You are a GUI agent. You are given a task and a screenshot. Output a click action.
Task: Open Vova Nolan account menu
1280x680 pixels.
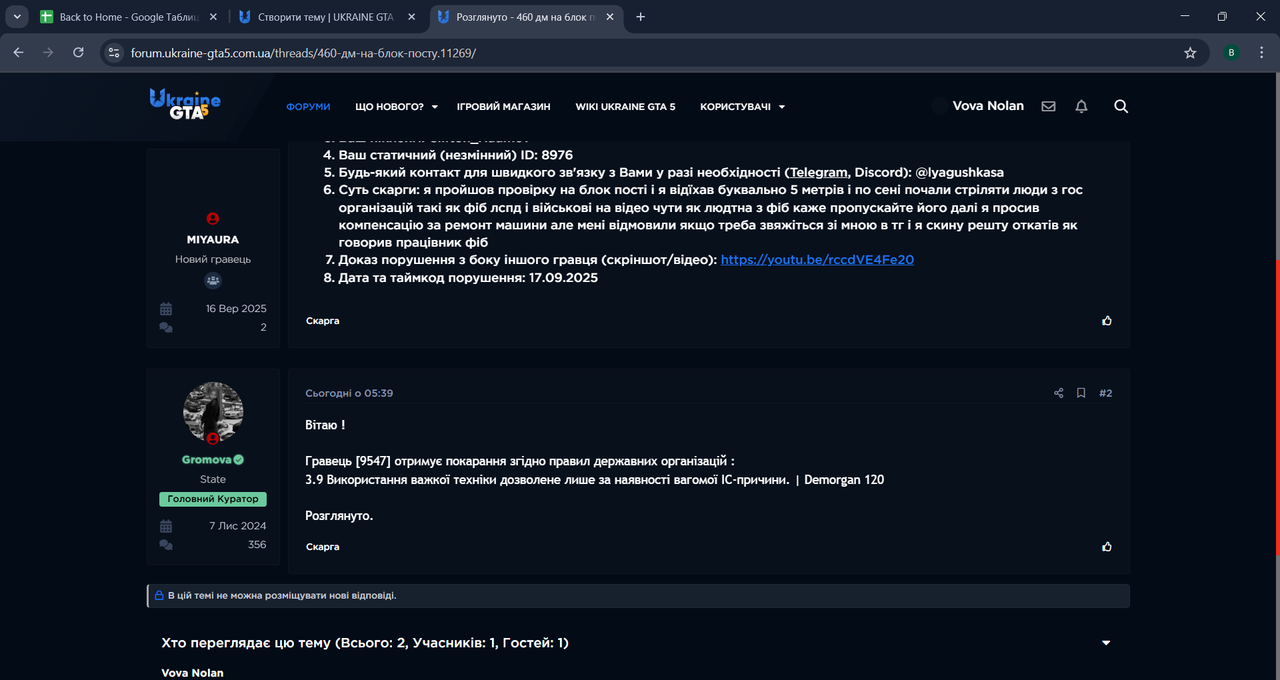point(978,106)
